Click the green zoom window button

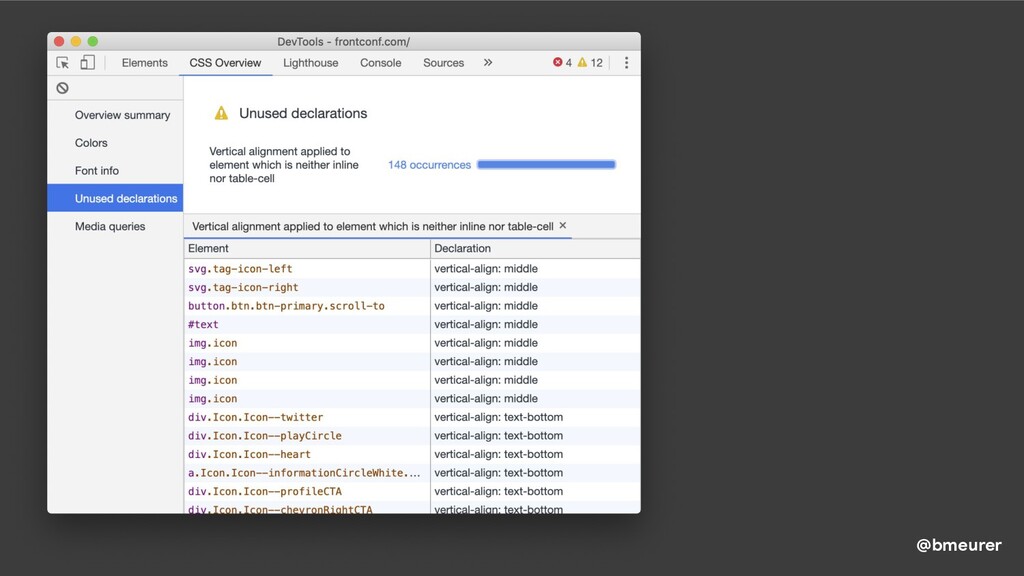point(93,41)
